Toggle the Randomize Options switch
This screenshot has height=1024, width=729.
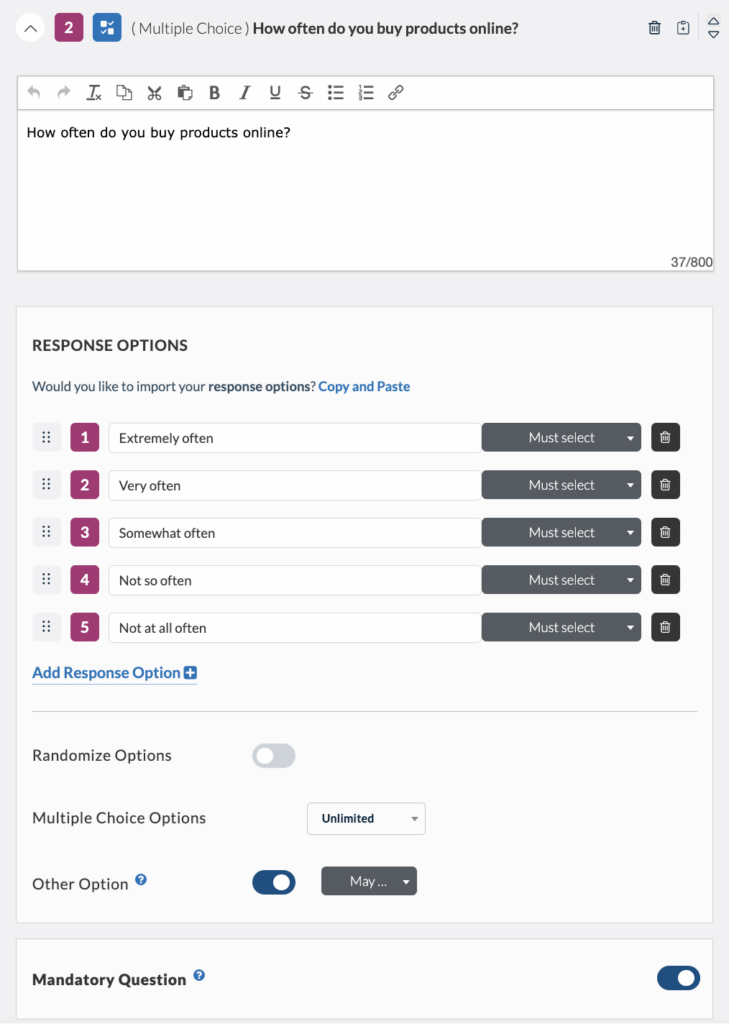[273, 756]
